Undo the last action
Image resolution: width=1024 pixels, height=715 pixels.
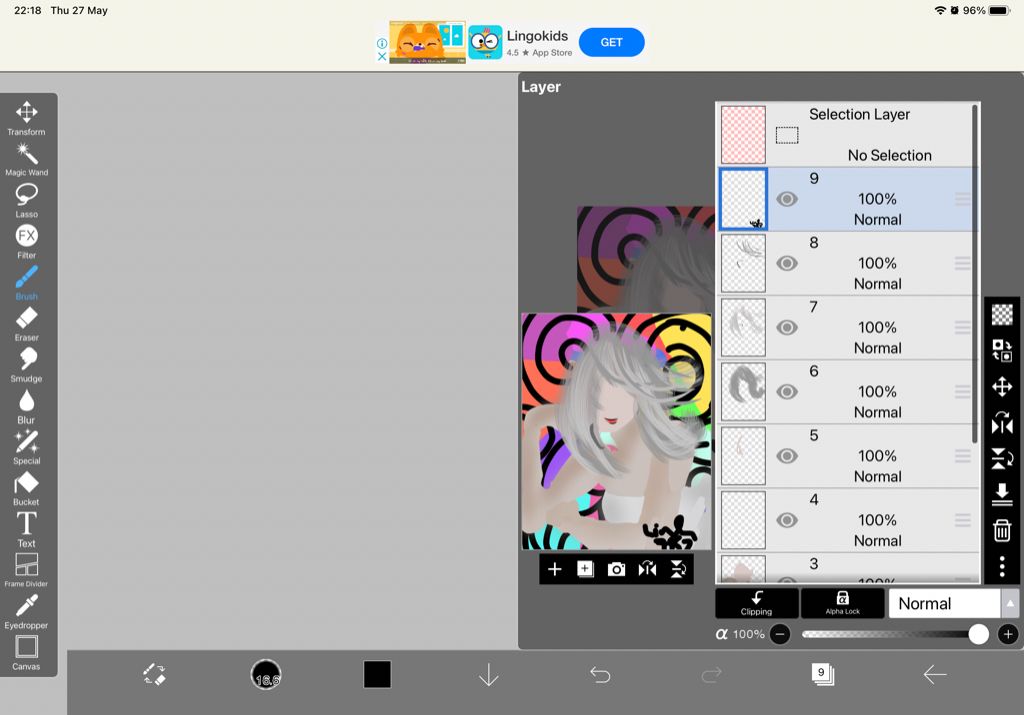click(600, 675)
